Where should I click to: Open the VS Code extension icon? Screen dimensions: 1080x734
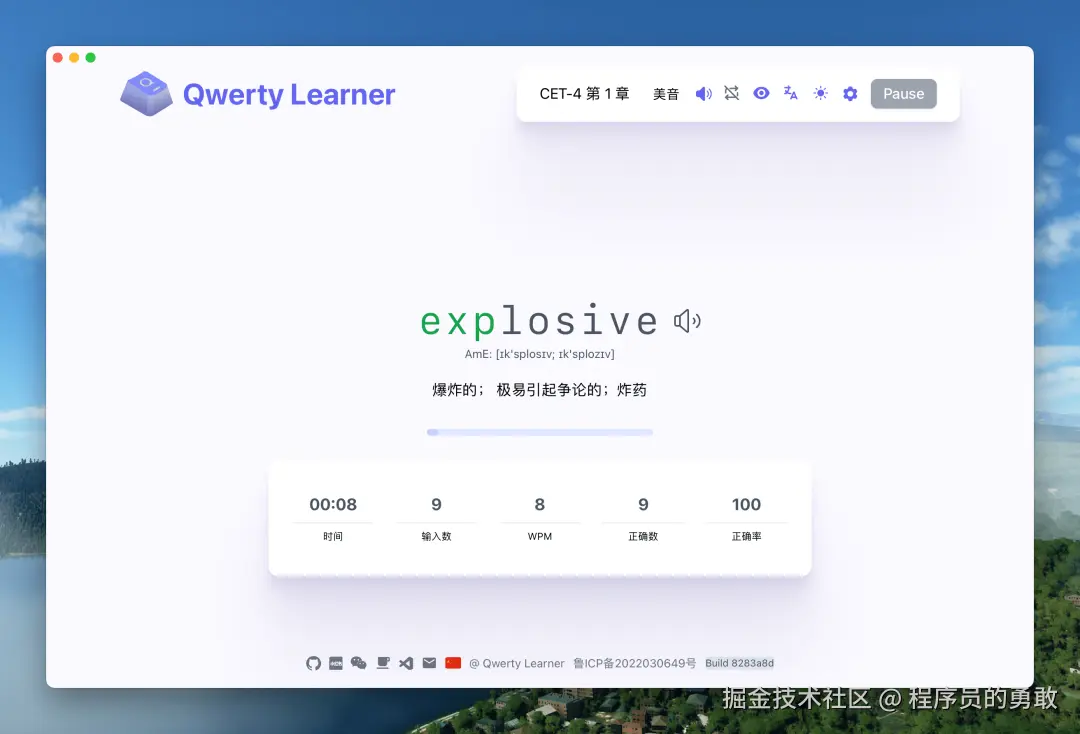[x=406, y=663]
